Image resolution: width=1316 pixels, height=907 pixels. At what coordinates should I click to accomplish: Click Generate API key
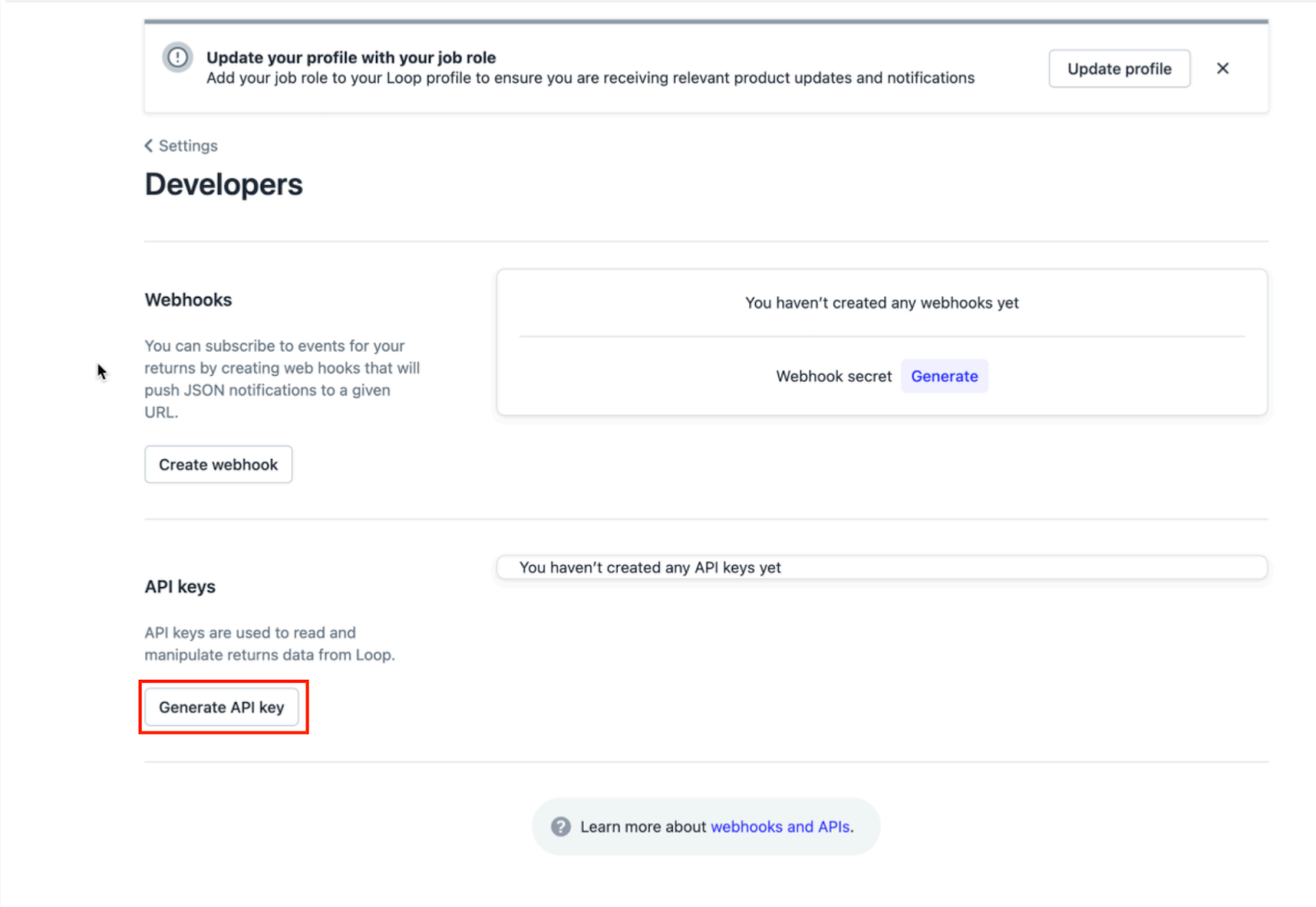(221, 707)
